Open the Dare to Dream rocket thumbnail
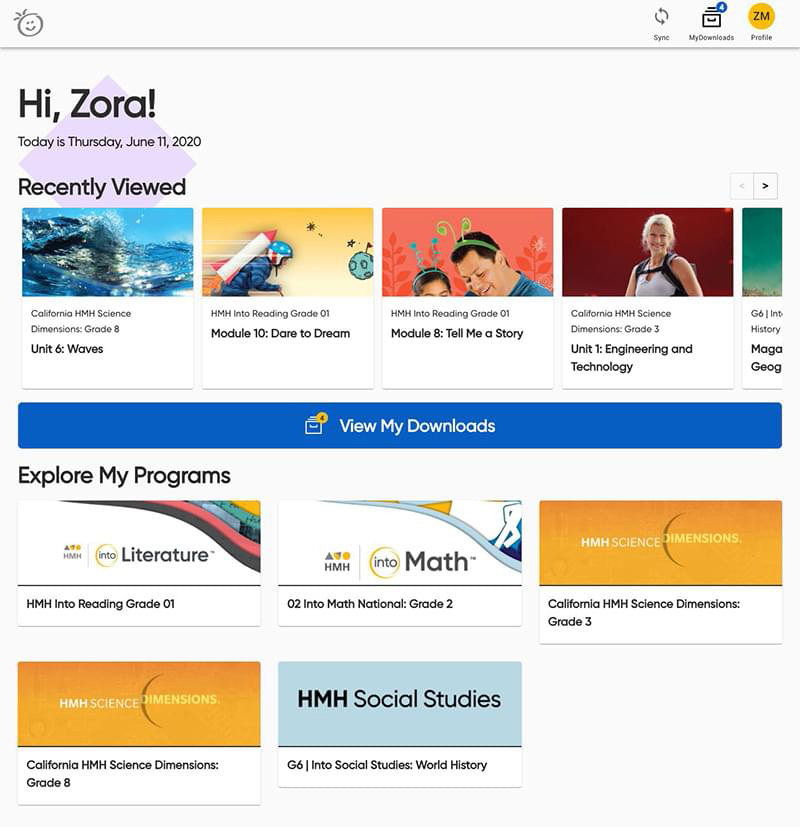This screenshot has width=800, height=827. pos(288,252)
